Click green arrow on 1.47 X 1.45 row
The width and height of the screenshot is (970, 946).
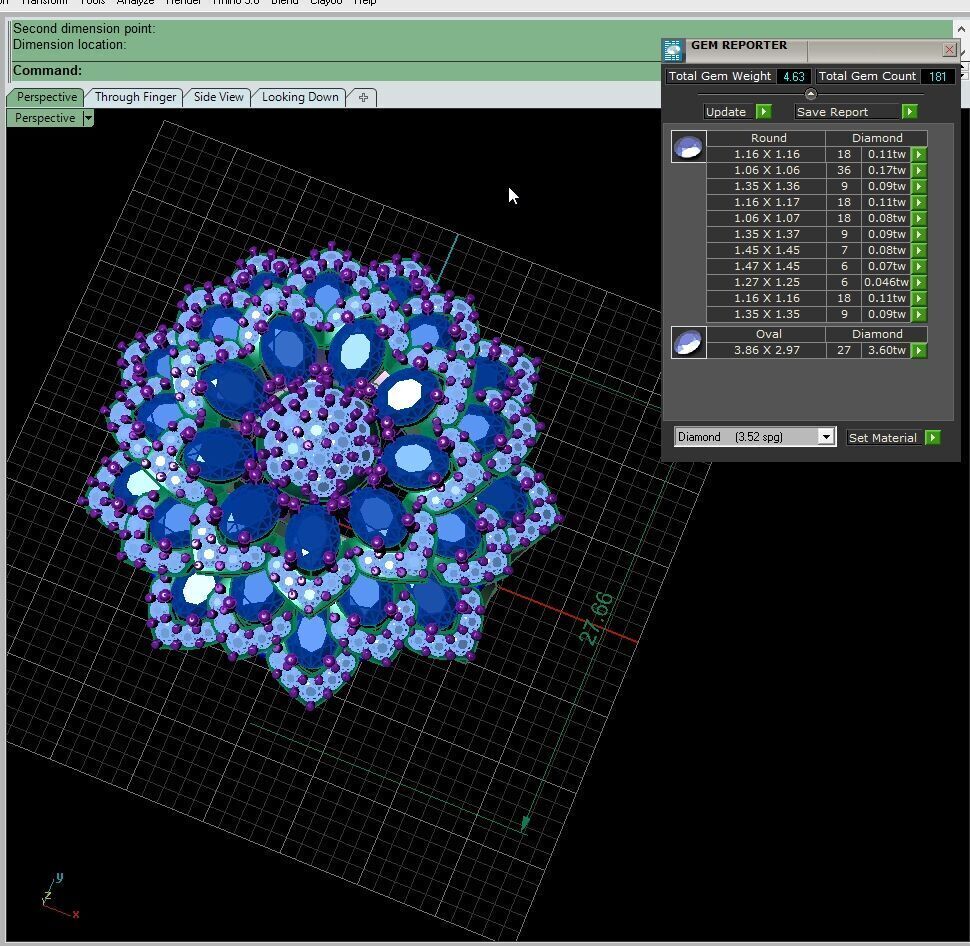919,267
